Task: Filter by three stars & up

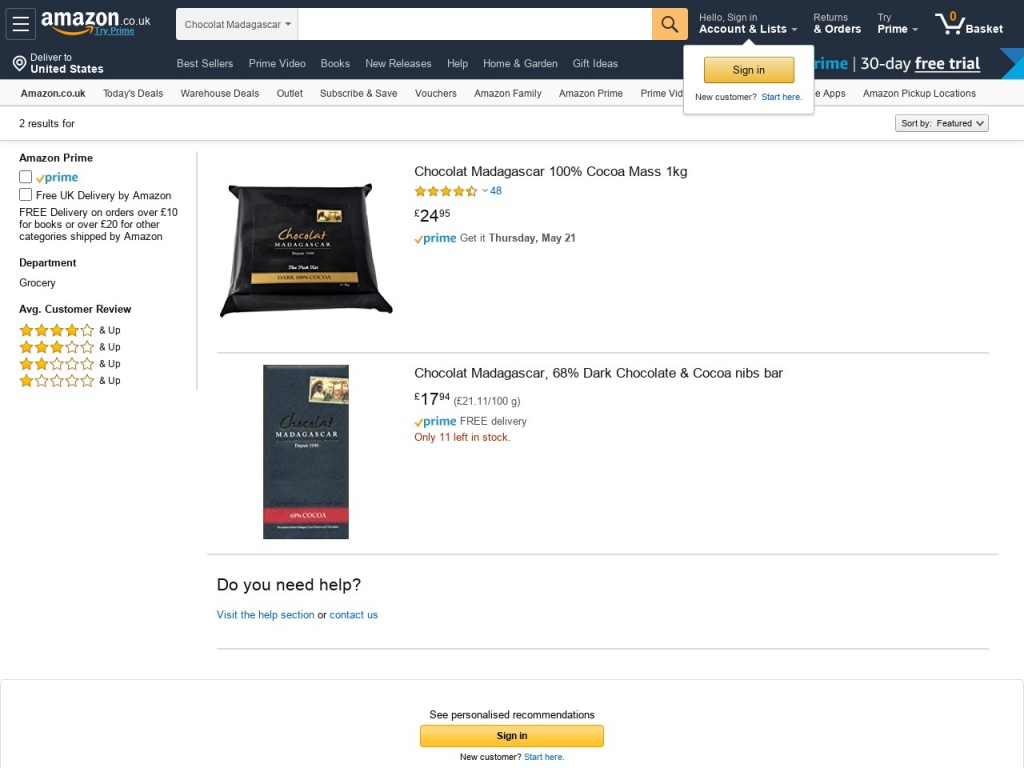Action: click(x=70, y=347)
